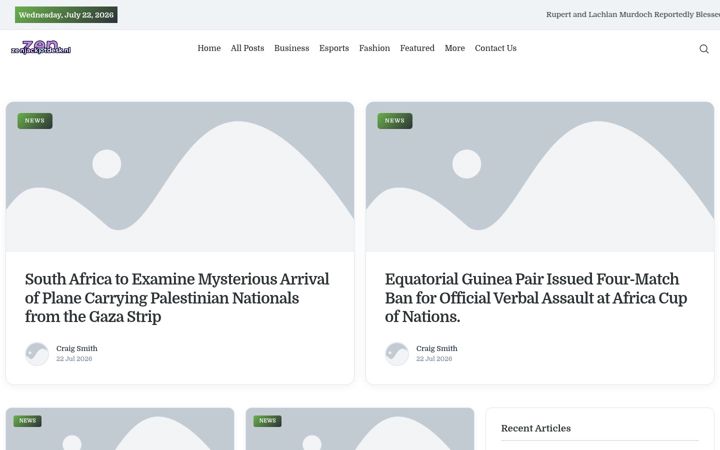Click 22 Jul 2026 date under Equatorial Guinea article
Screen dimensions: 720x450
(x=434, y=359)
